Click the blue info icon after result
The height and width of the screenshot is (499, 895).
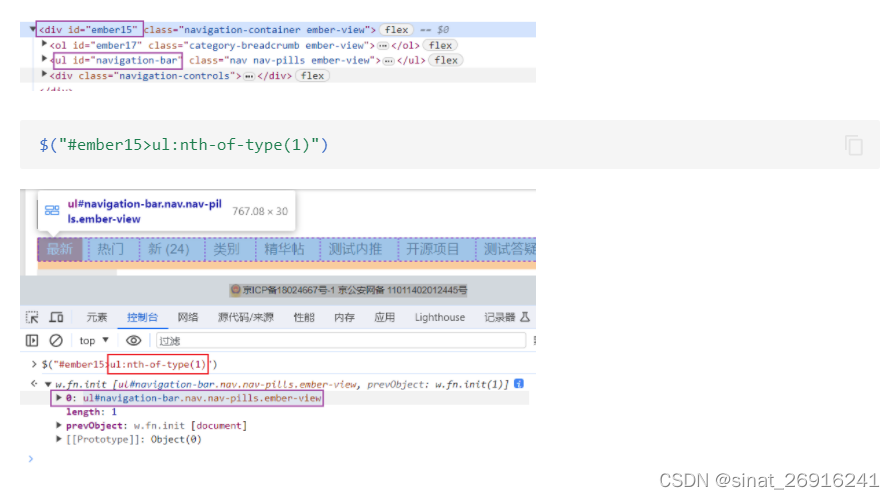click(519, 384)
